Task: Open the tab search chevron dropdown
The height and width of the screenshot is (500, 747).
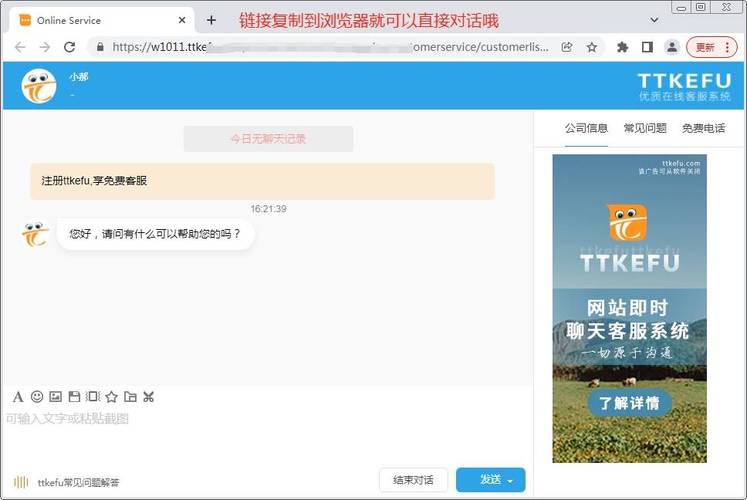Action: pos(654,19)
